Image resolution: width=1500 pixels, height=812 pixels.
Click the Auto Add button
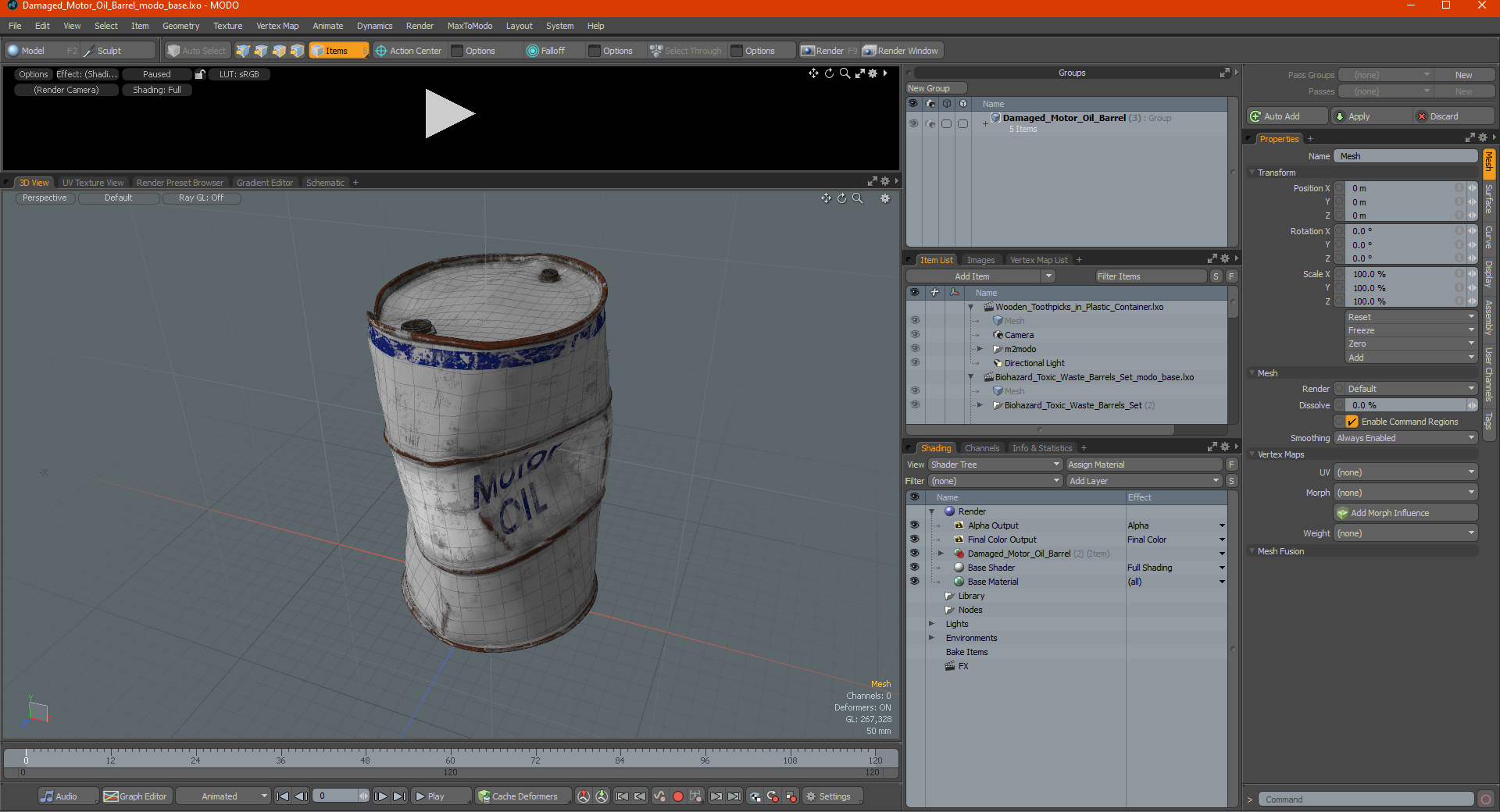[x=1287, y=116]
